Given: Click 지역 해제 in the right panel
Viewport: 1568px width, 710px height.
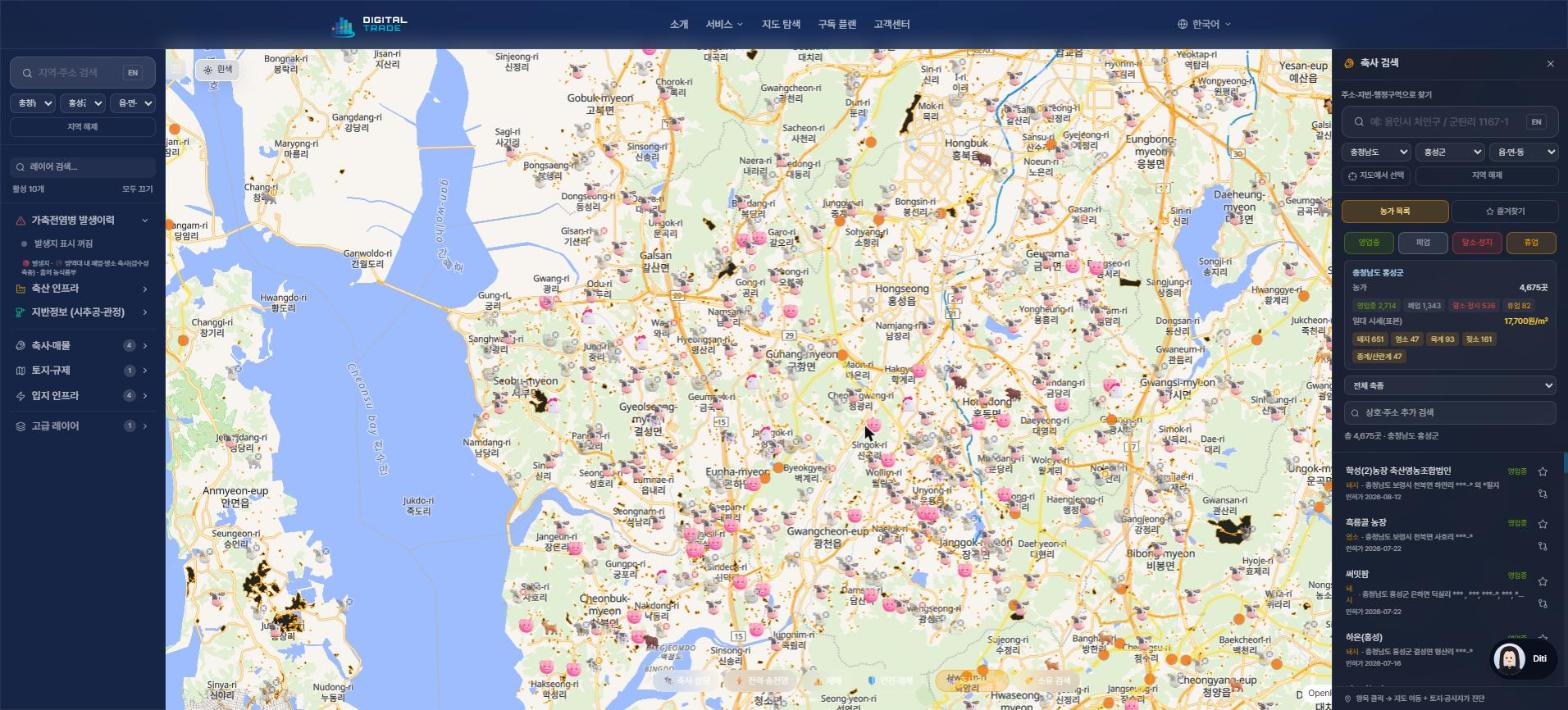Looking at the screenshot, I should coord(1487,176).
